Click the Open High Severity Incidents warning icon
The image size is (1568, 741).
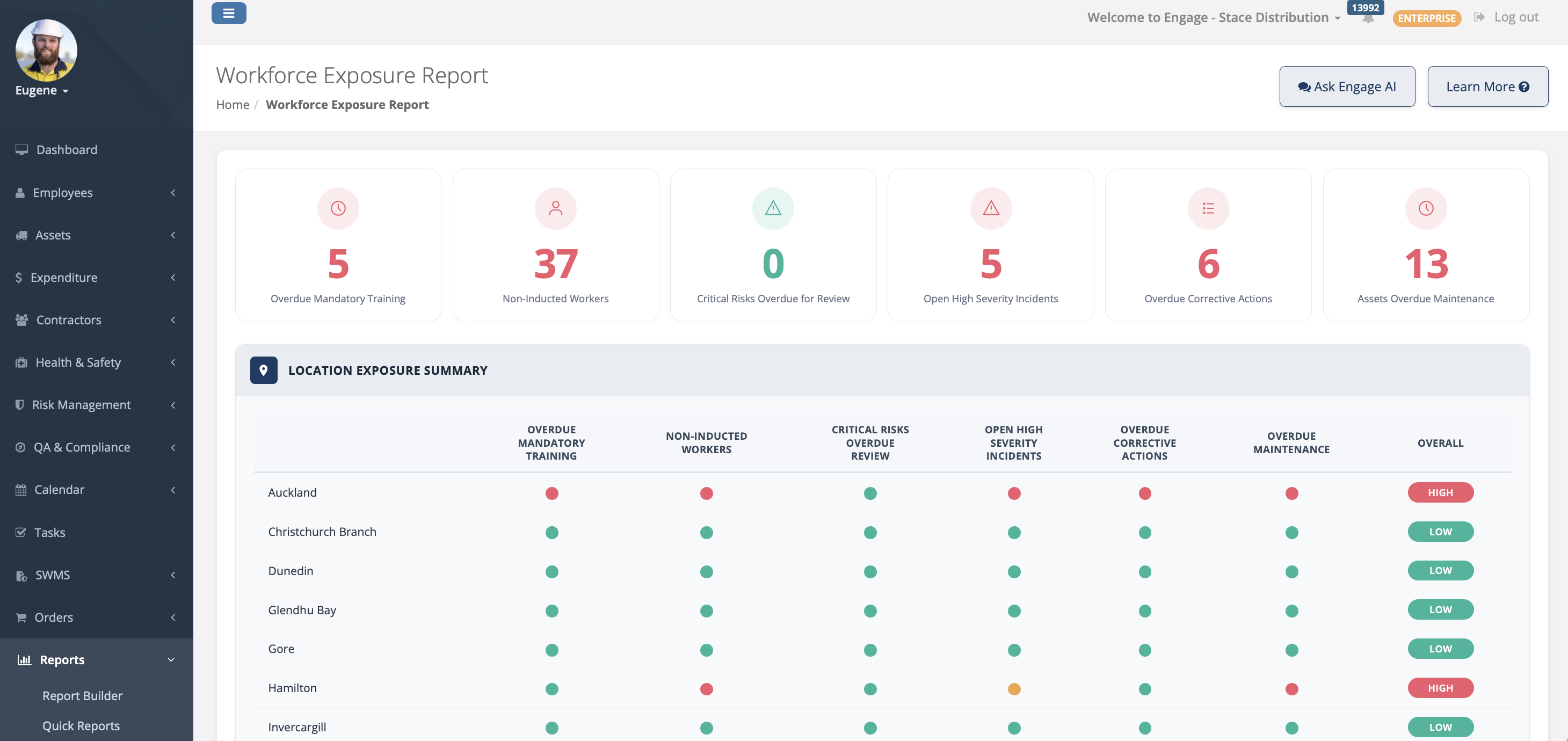coord(991,208)
